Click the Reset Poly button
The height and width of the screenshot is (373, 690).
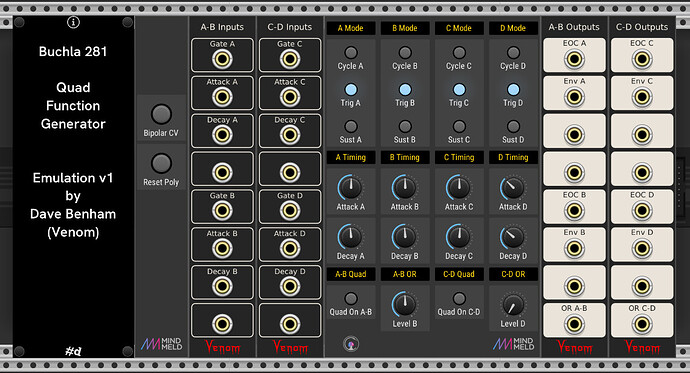[x=161, y=164]
